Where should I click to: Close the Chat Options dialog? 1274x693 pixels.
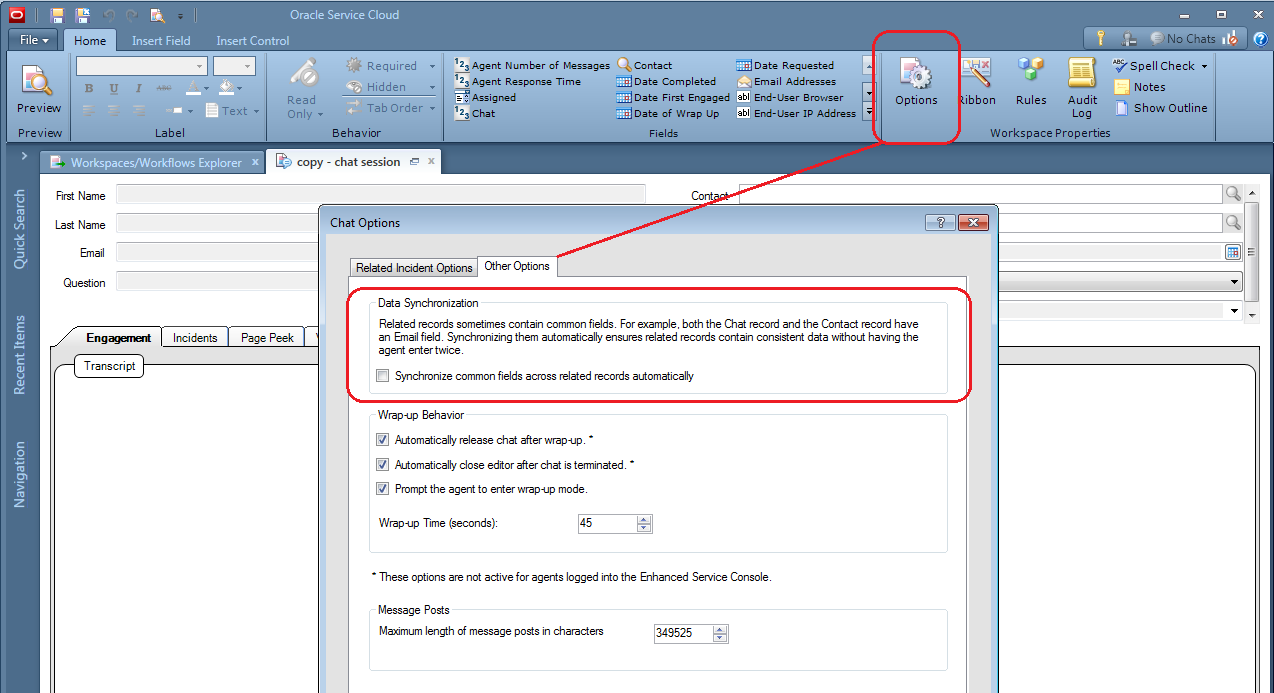point(973,223)
